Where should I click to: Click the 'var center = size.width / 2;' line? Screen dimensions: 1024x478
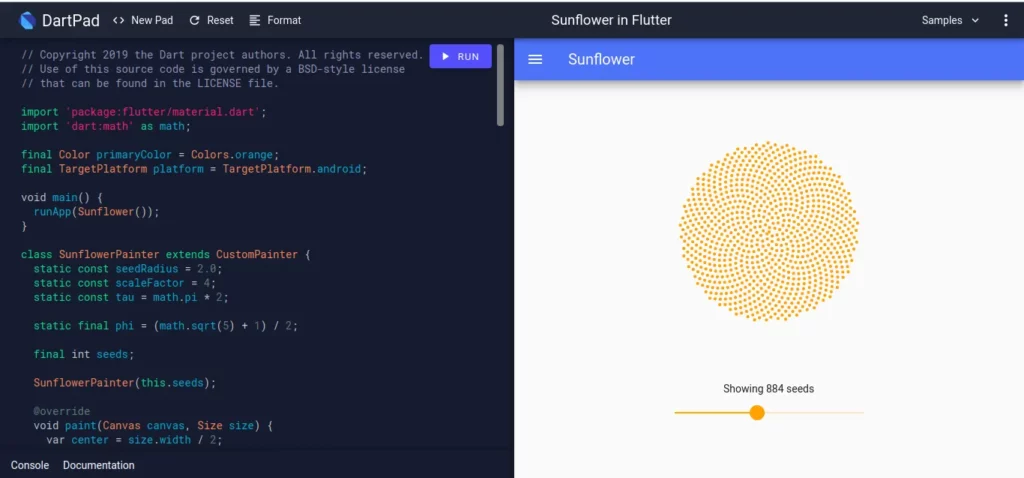coord(134,440)
